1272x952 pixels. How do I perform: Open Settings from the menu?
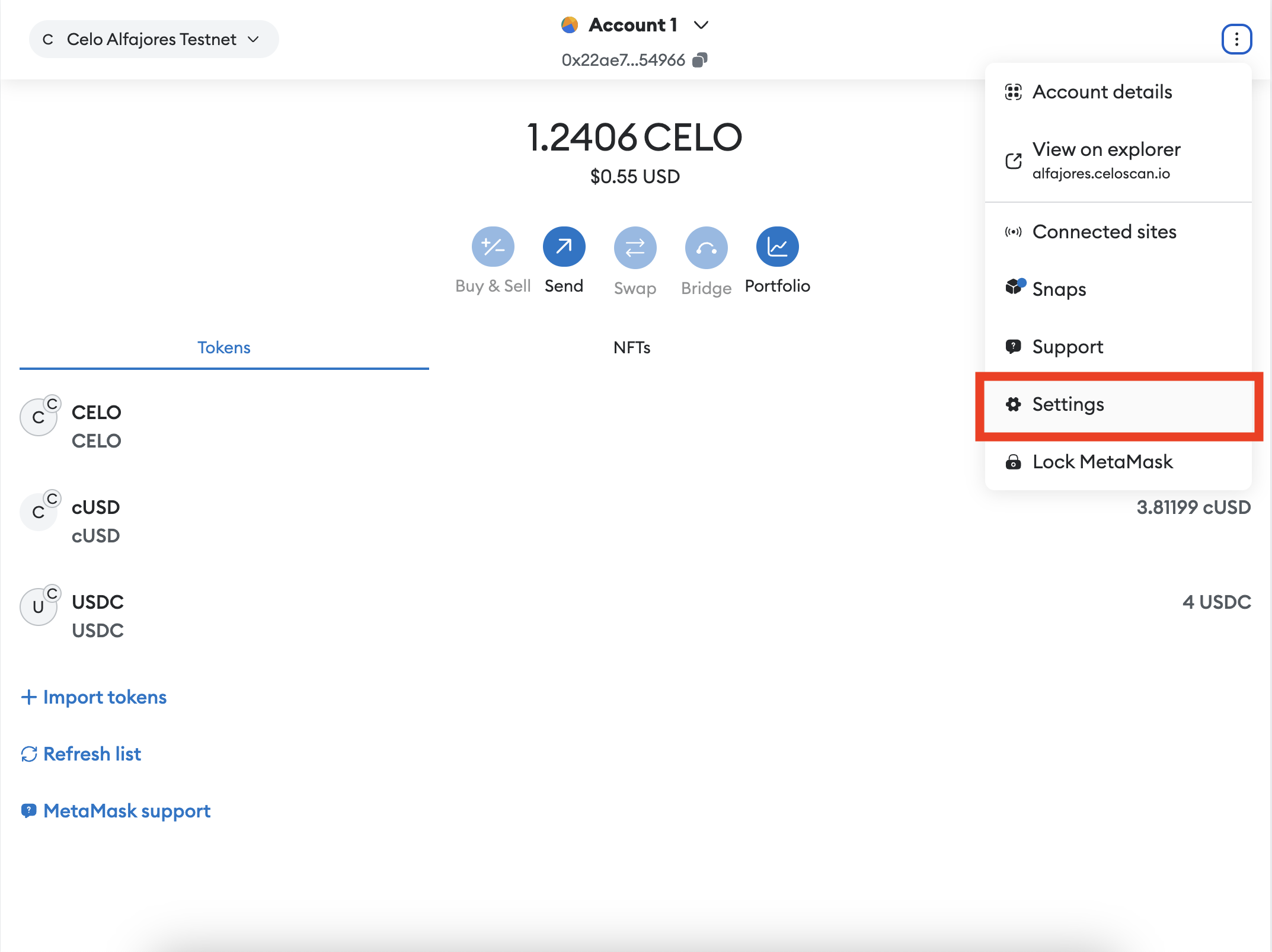[x=1068, y=404]
